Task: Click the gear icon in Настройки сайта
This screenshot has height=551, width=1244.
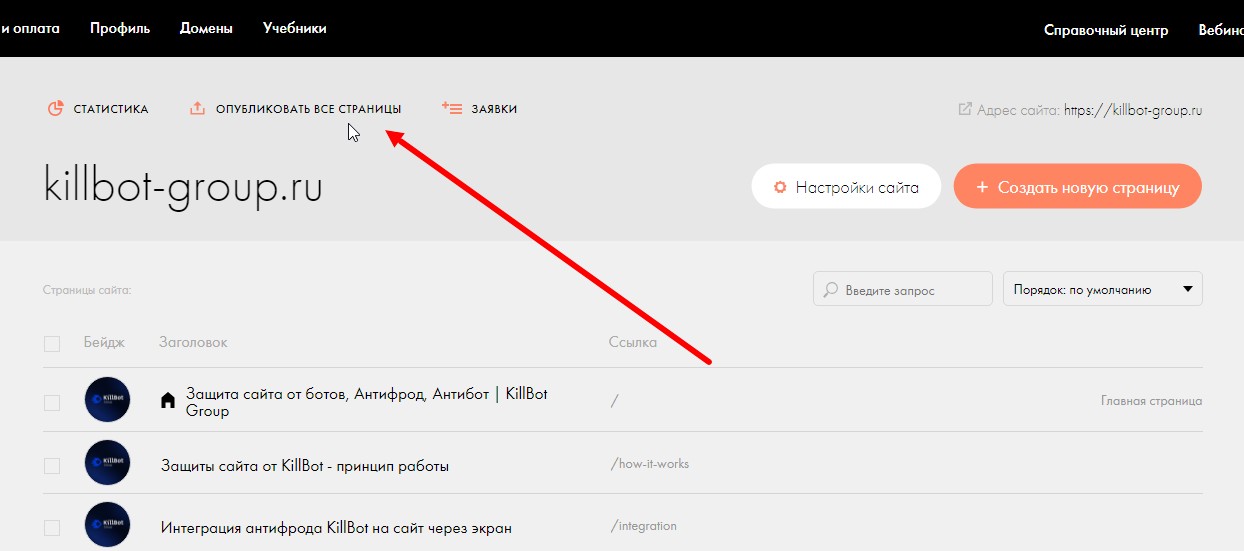Action: (x=781, y=187)
